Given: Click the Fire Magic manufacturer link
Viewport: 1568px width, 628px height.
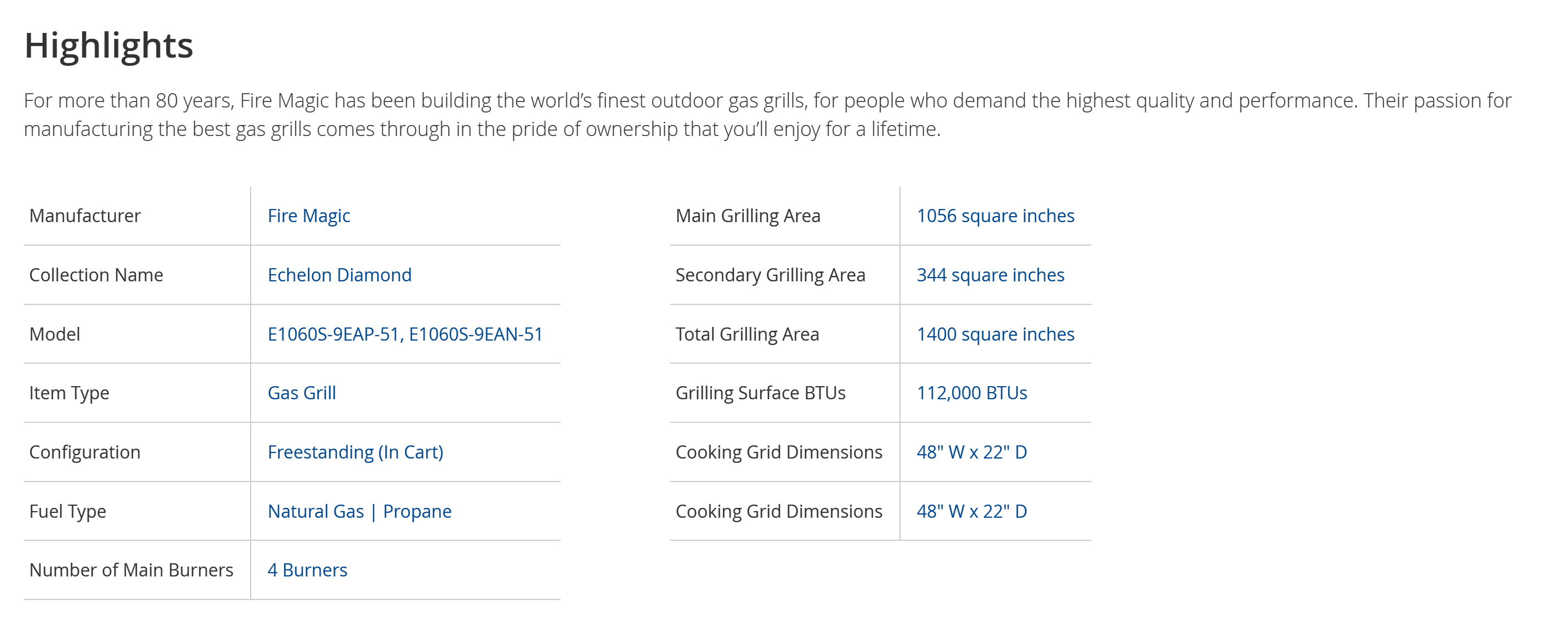Looking at the screenshot, I should pyautogui.click(x=309, y=216).
